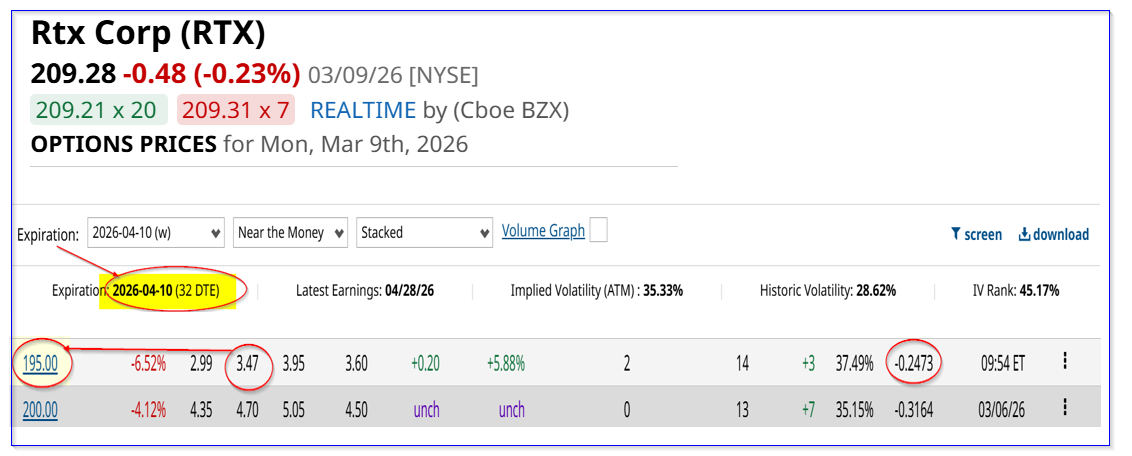The width and height of the screenshot is (1132, 456).
Task: Open the 200.00 row three-dot menu
Action: pyautogui.click(x=1066, y=407)
